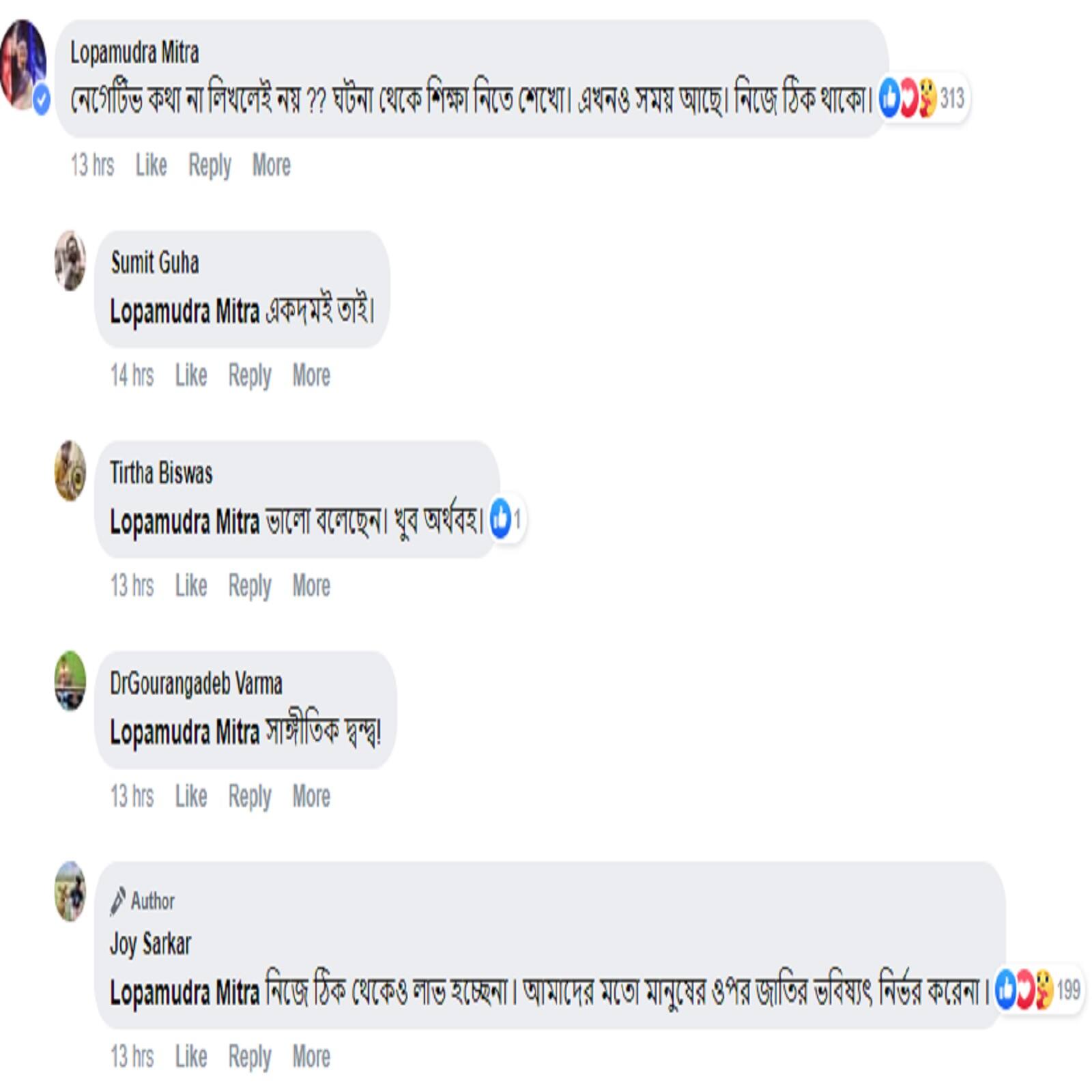This screenshot has height=1092, width=1092.
Task: Open reactions with 199 count
Action: [1038, 990]
